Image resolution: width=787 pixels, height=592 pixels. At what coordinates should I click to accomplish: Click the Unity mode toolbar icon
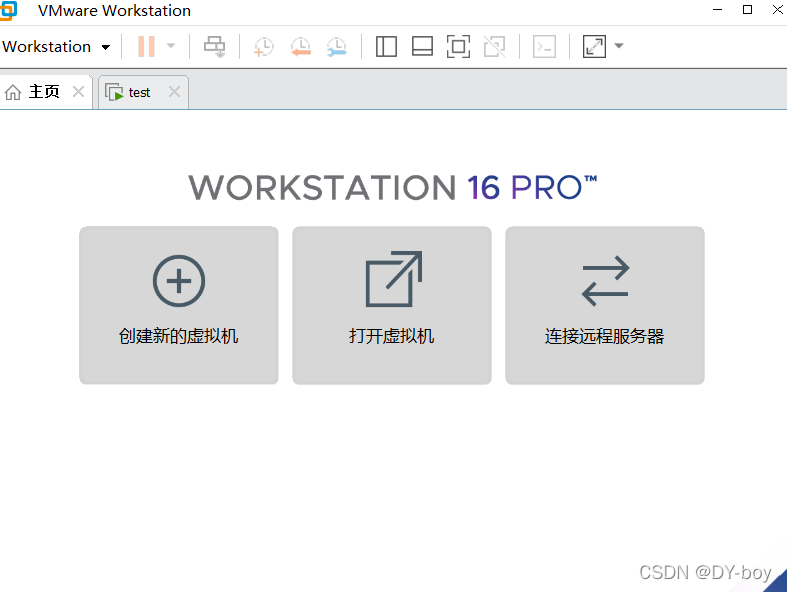494,47
